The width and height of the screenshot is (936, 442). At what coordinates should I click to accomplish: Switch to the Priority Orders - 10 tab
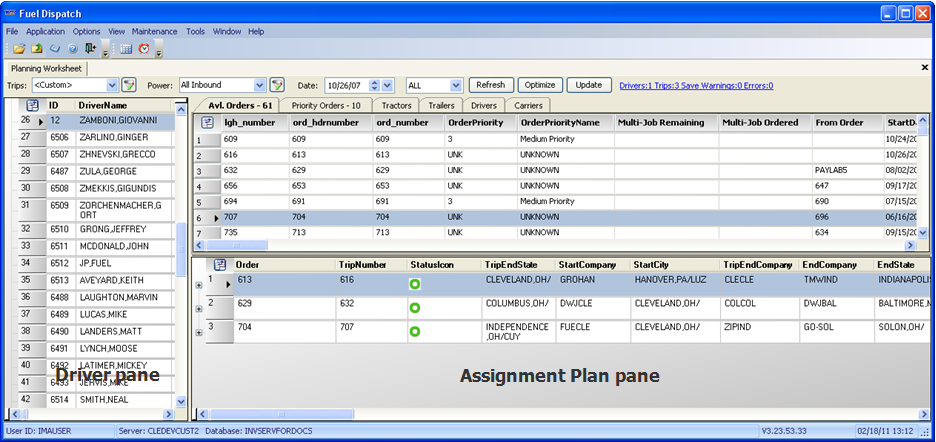pos(325,105)
